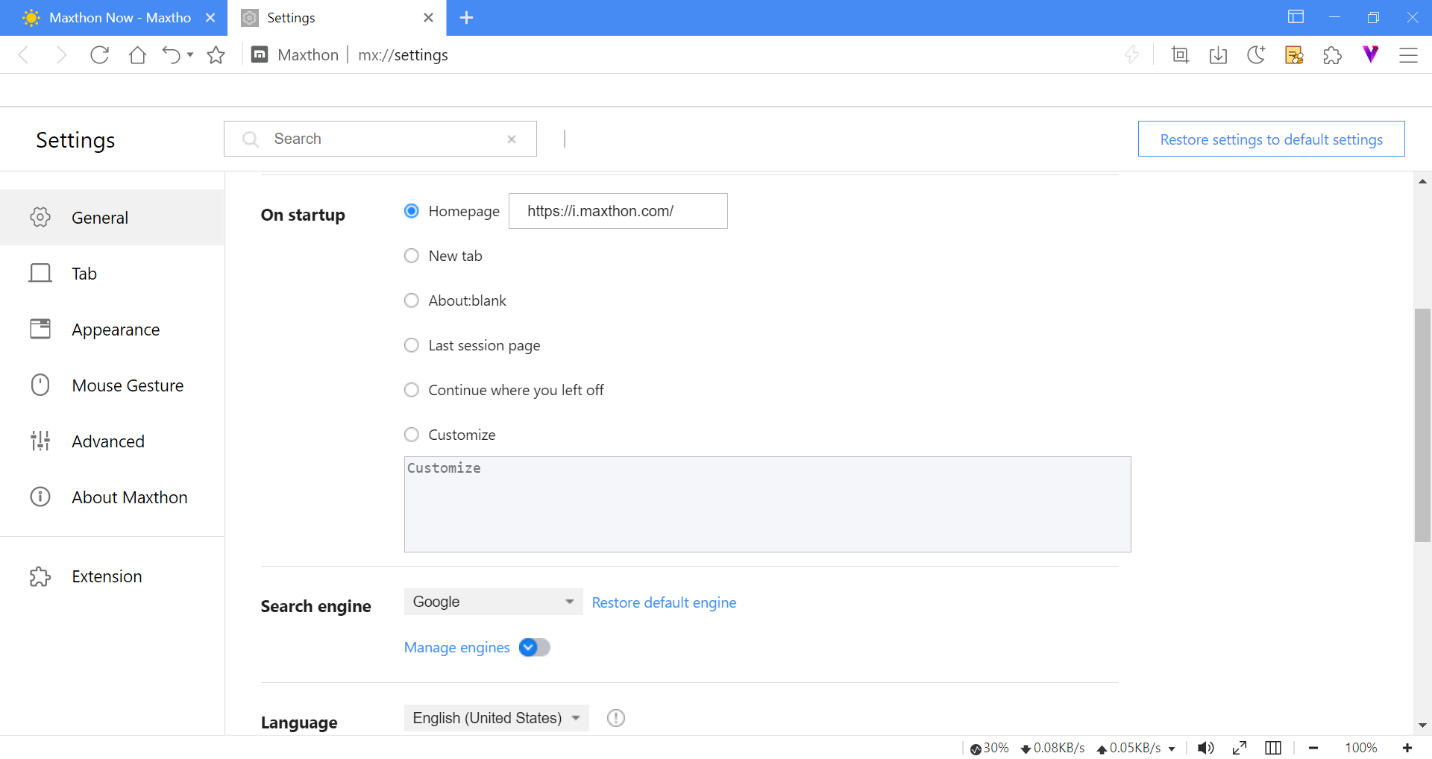This screenshot has width=1432, height=759.
Task: Open the Extension section in sidebar
Action: coord(112,576)
